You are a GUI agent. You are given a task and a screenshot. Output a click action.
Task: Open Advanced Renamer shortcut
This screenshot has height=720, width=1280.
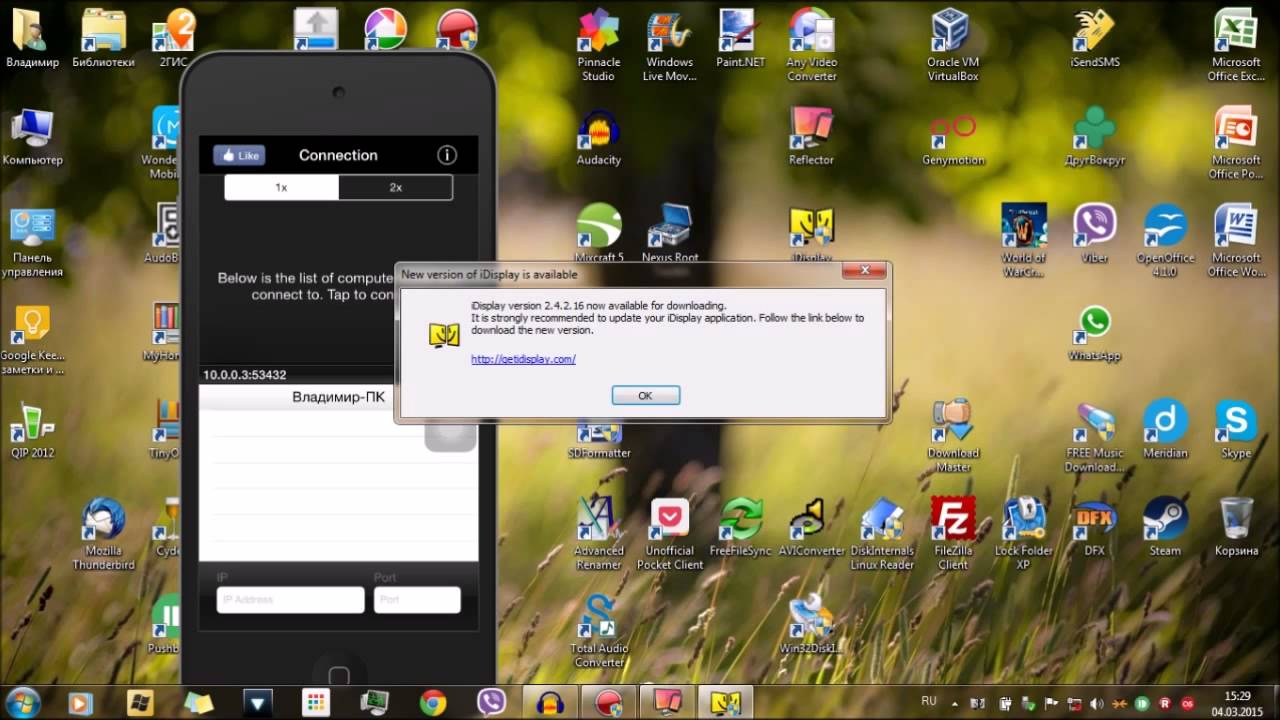pos(598,534)
